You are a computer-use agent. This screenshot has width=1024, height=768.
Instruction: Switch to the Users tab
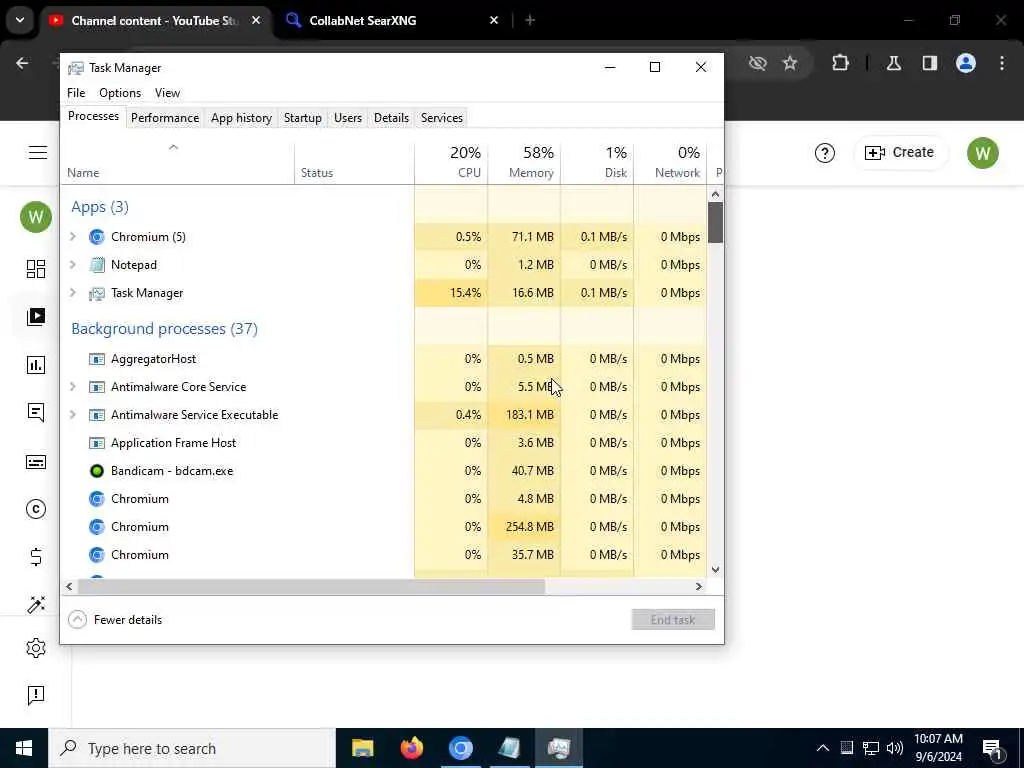pos(347,118)
